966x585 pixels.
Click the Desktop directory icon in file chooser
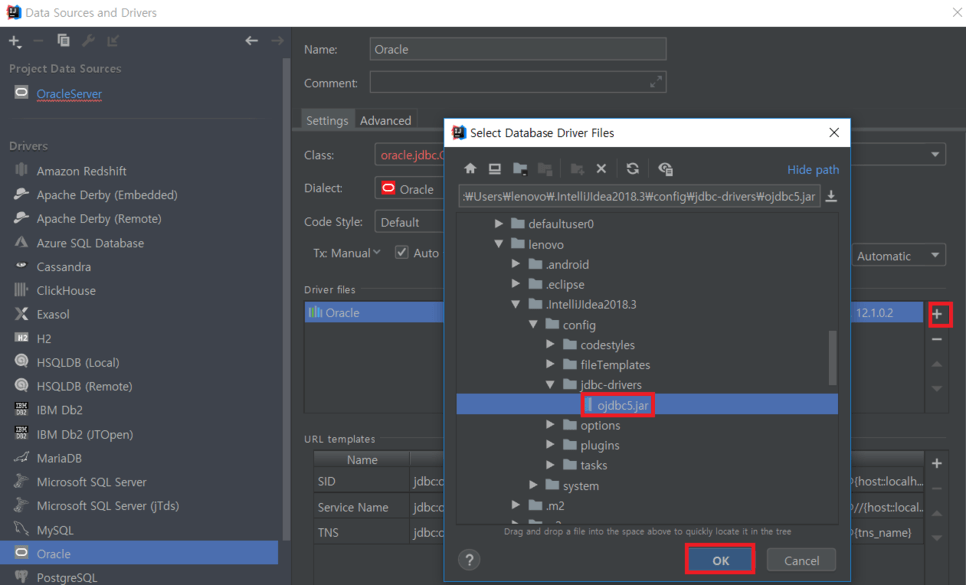495,169
